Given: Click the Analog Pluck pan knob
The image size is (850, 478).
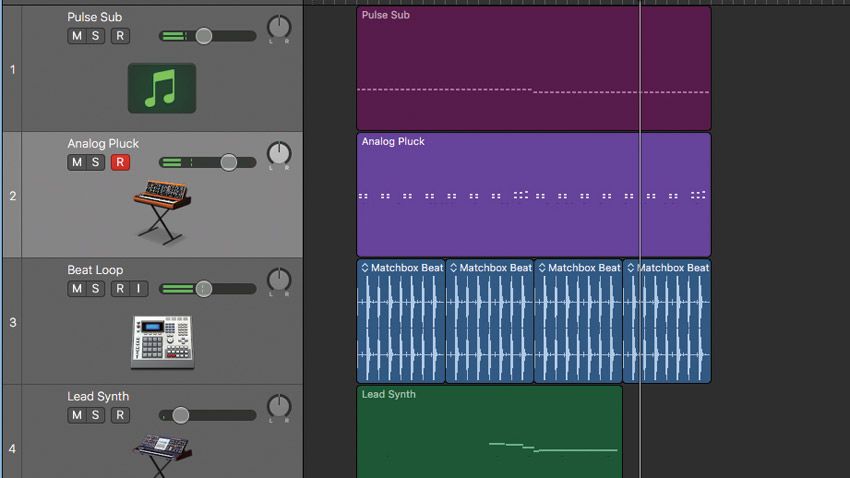Looking at the screenshot, I should [x=279, y=154].
